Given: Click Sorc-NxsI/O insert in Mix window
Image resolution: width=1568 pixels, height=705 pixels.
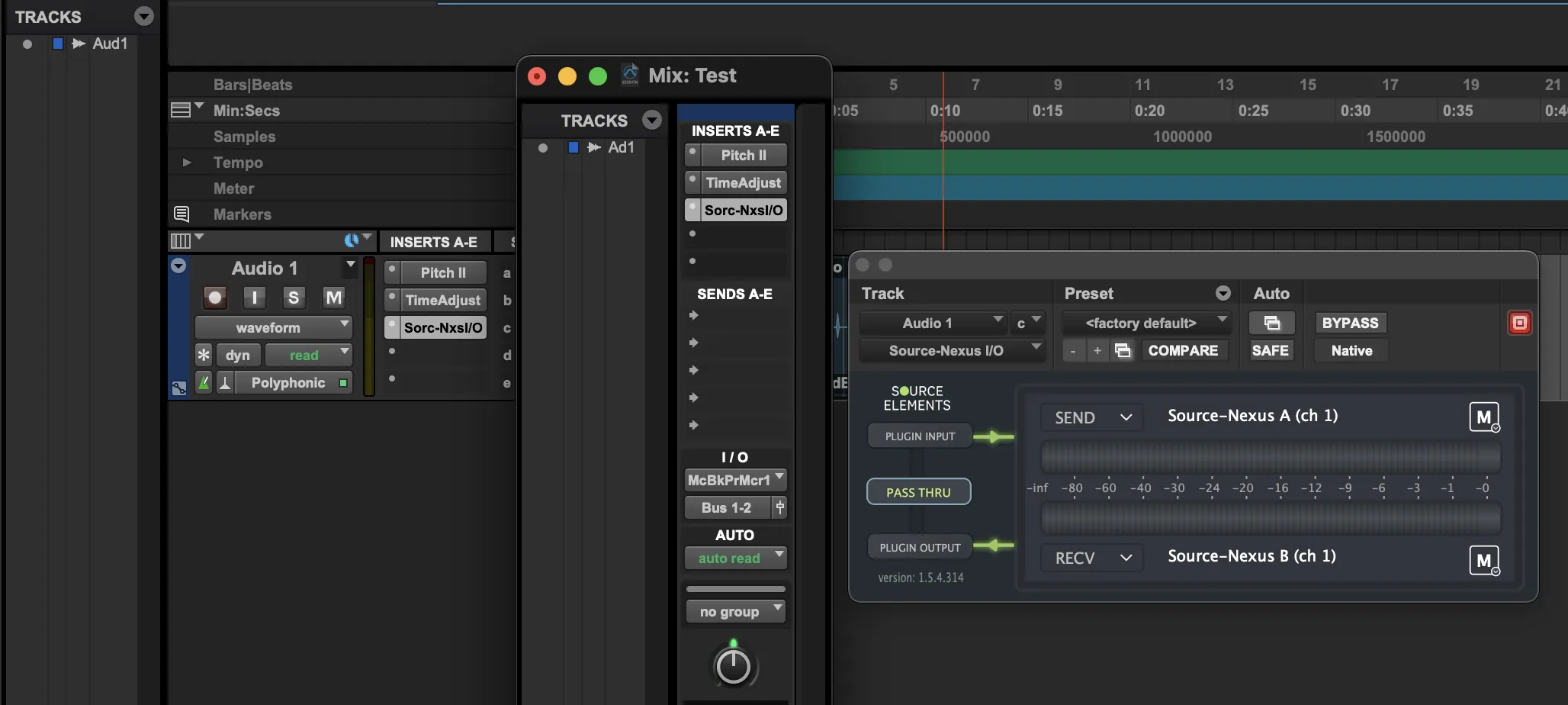Looking at the screenshot, I should click(744, 210).
